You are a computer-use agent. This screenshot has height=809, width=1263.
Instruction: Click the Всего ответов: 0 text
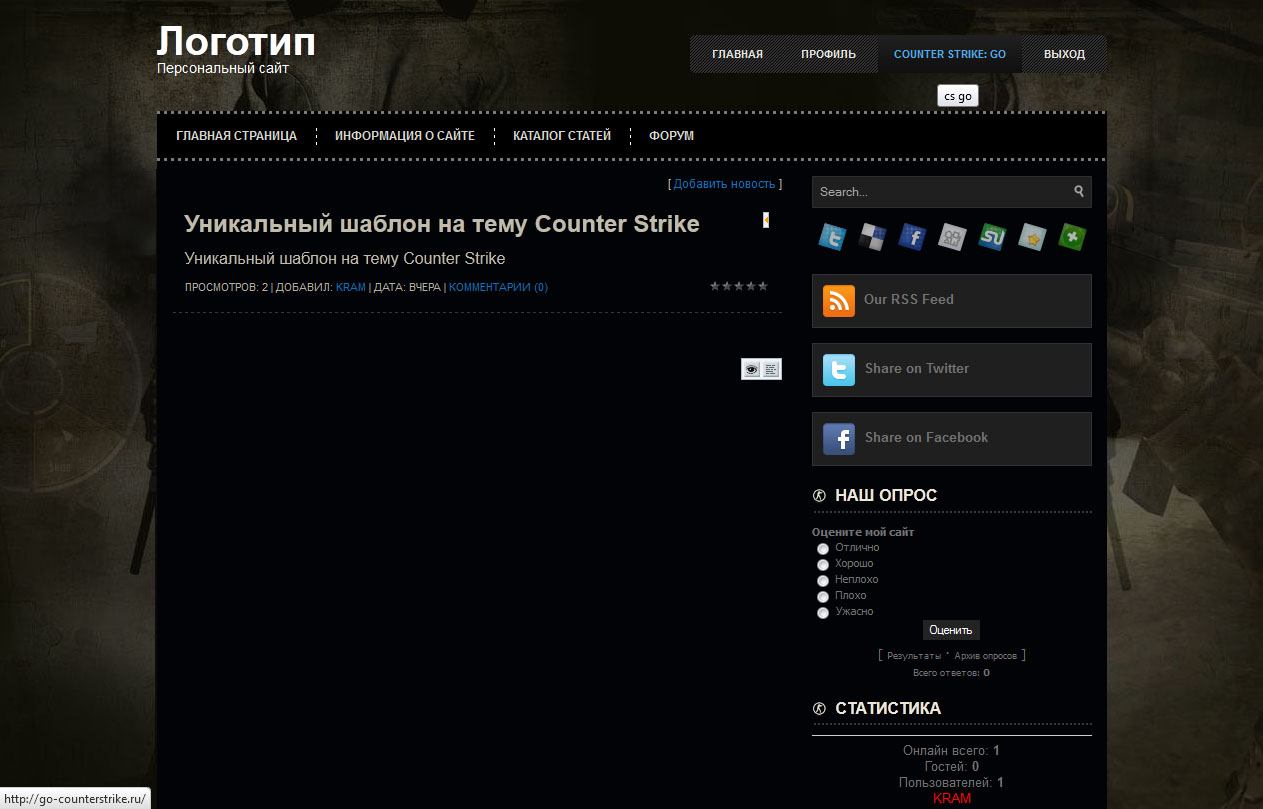[x=952, y=673]
